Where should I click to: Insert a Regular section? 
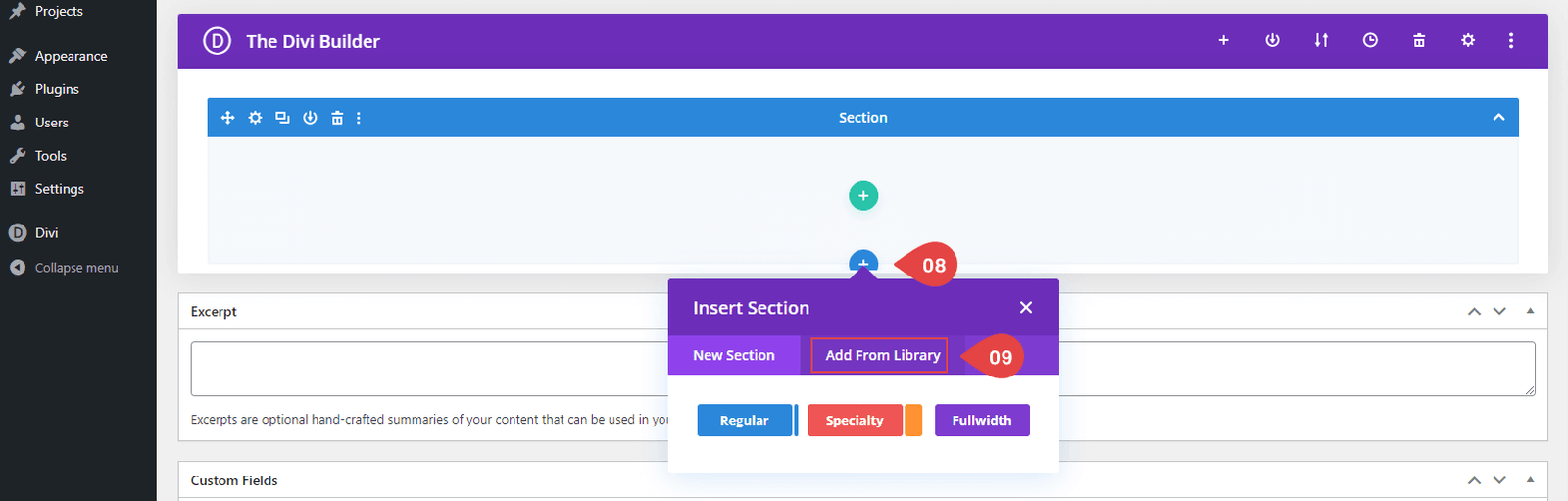point(745,420)
